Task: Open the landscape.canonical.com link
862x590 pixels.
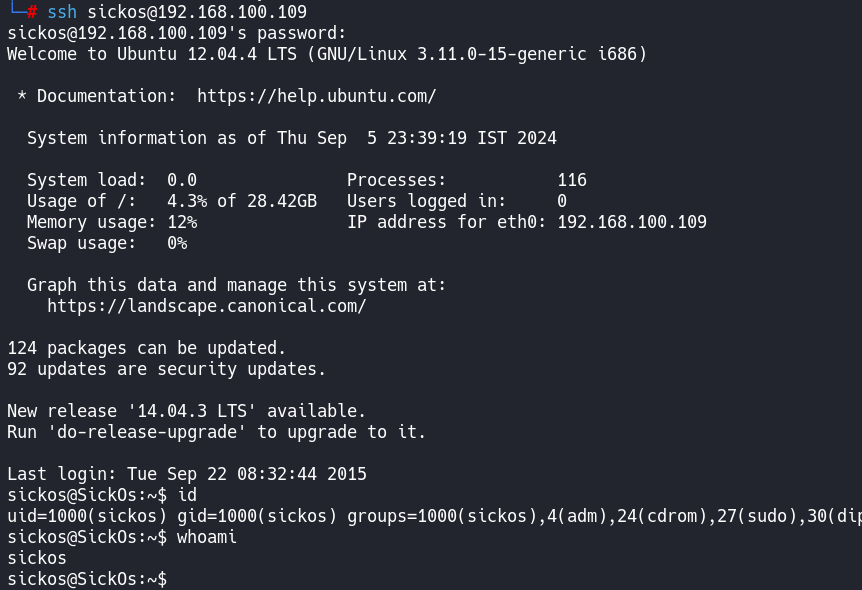Action: pyautogui.click(x=206, y=306)
